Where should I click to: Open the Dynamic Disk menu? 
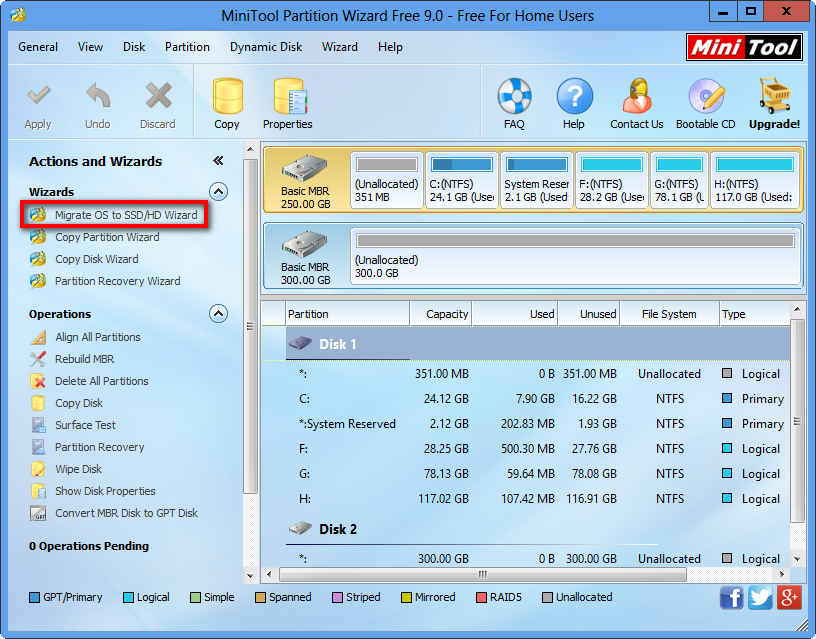266,47
